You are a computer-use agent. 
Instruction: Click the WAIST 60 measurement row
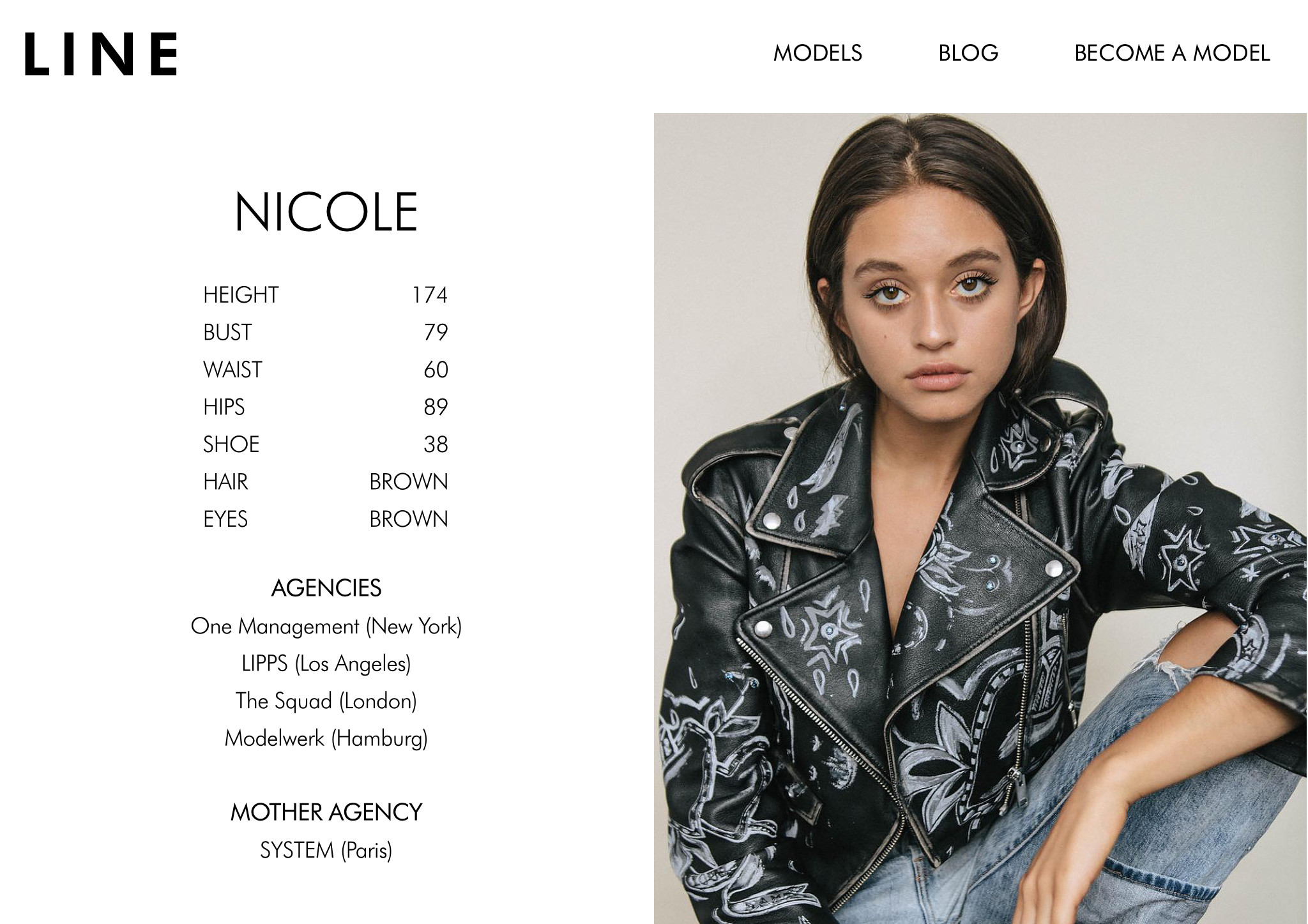pos(326,370)
